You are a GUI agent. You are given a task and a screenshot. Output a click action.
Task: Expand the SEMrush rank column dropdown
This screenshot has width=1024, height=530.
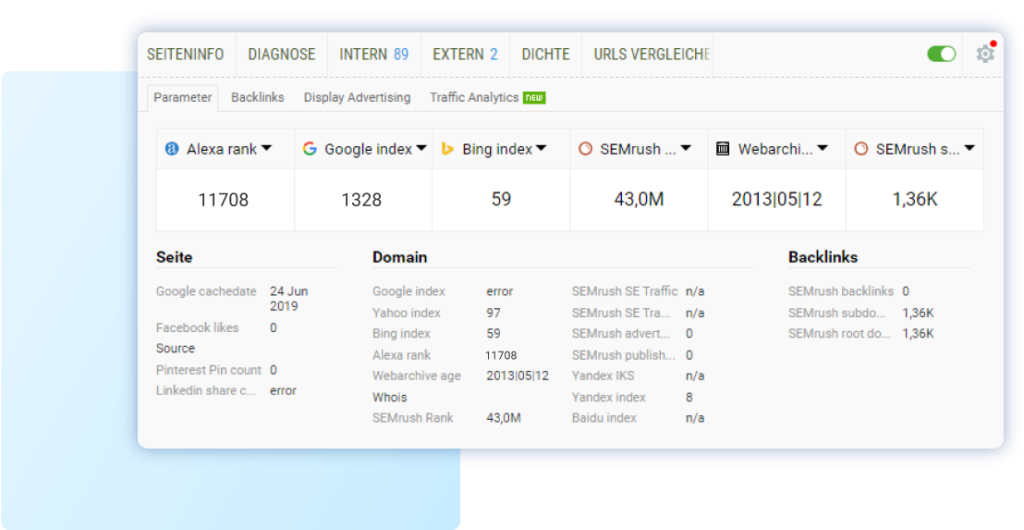click(x=686, y=149)
